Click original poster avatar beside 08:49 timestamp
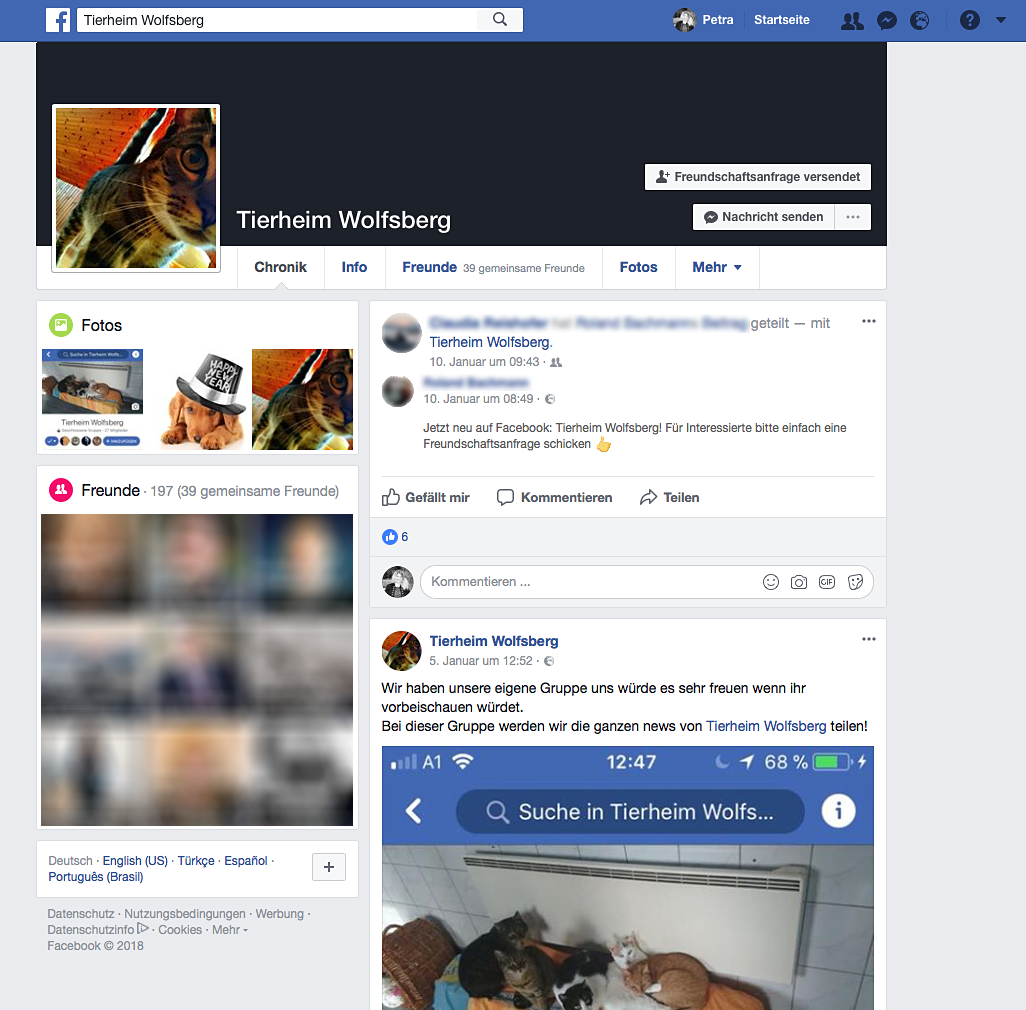1026x1010 pixels. (398, 391)
